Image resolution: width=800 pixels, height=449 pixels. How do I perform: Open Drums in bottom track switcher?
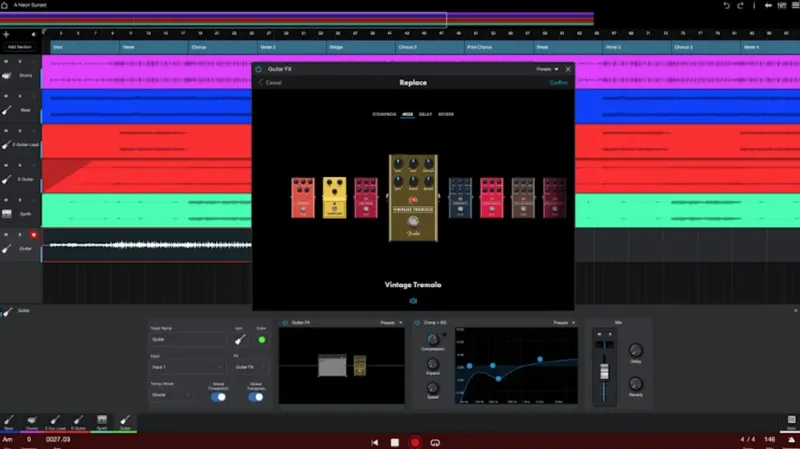pos(32,422)
